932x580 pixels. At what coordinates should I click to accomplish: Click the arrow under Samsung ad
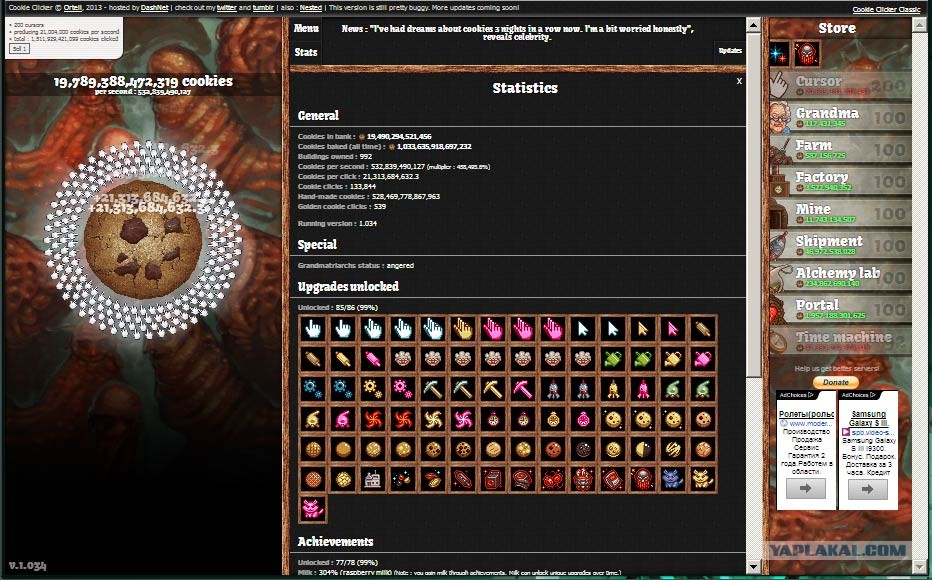tap(867, 489)
